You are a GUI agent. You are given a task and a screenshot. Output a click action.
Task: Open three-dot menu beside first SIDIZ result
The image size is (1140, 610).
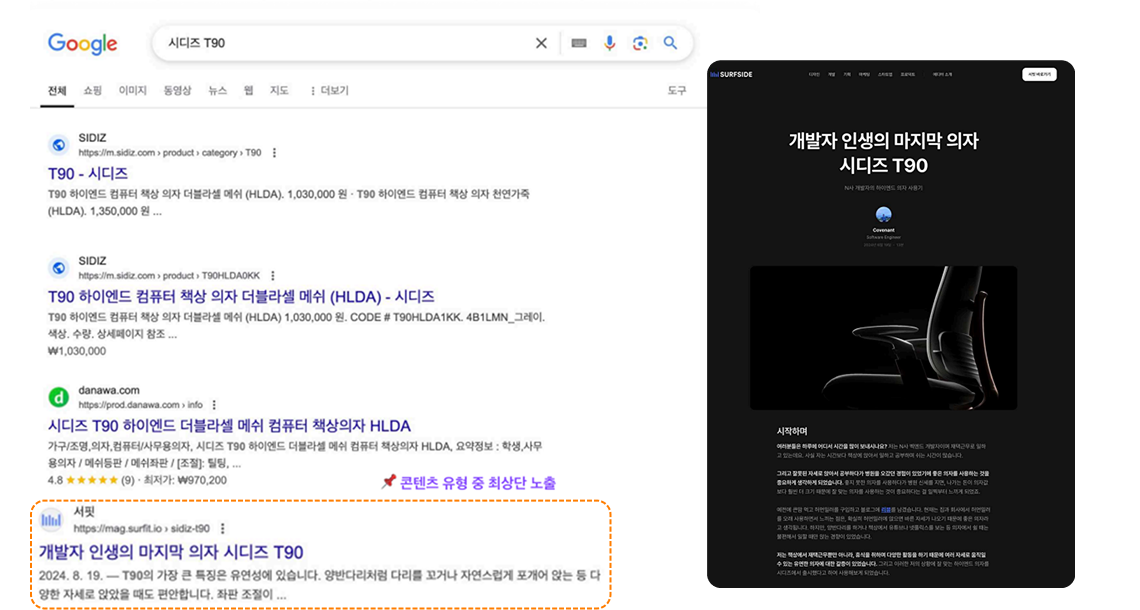click(274, 153)
